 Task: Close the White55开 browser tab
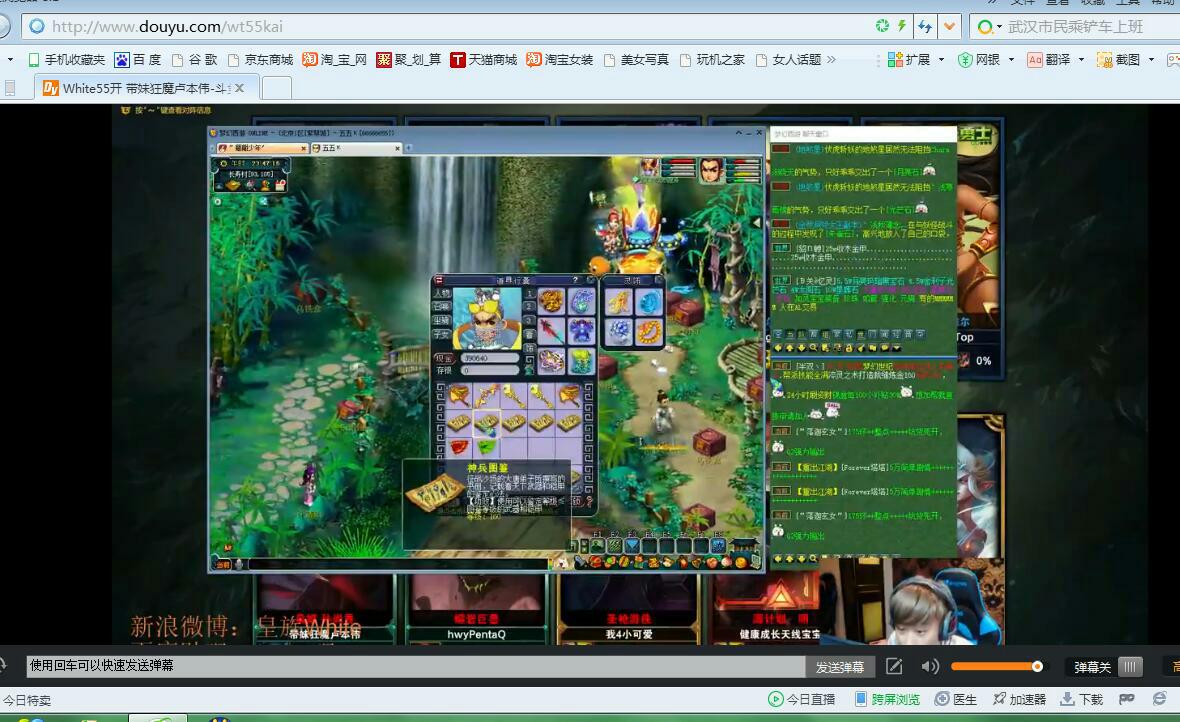pyautogui.click(x=239, y=88)
